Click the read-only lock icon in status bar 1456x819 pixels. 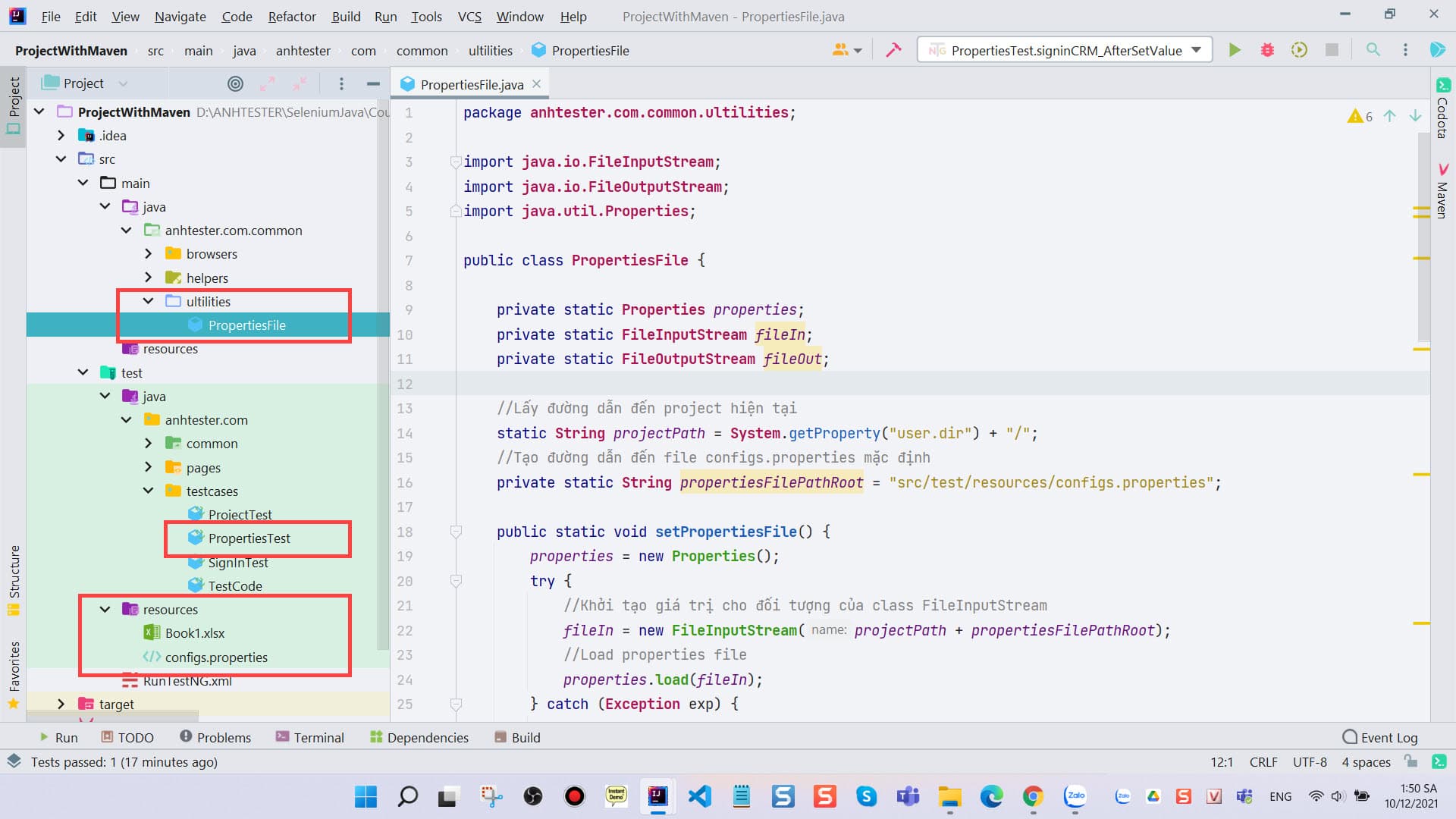pyautogui.click(x=1410, y=761)
